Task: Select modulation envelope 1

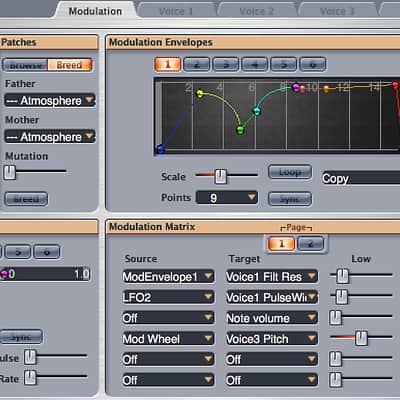Action: click(x=168, y=64)
